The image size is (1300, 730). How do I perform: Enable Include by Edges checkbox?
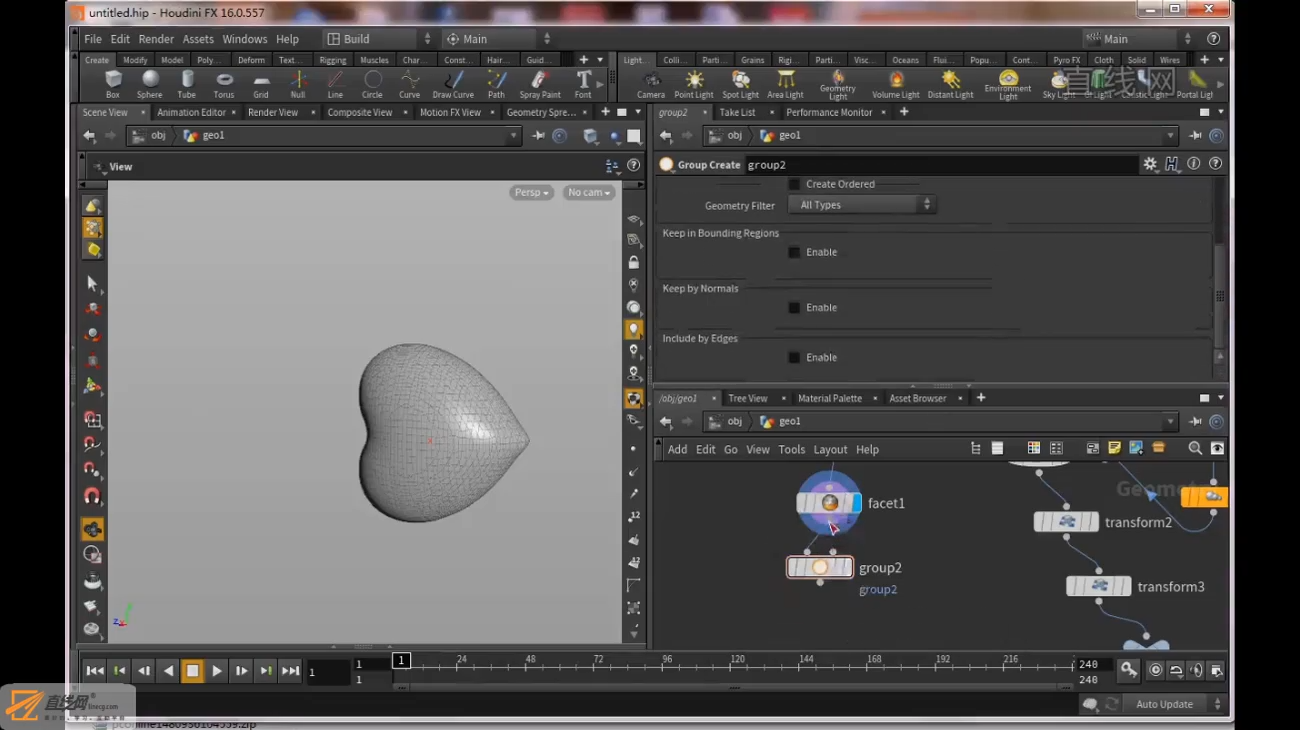tap(794, 357)
